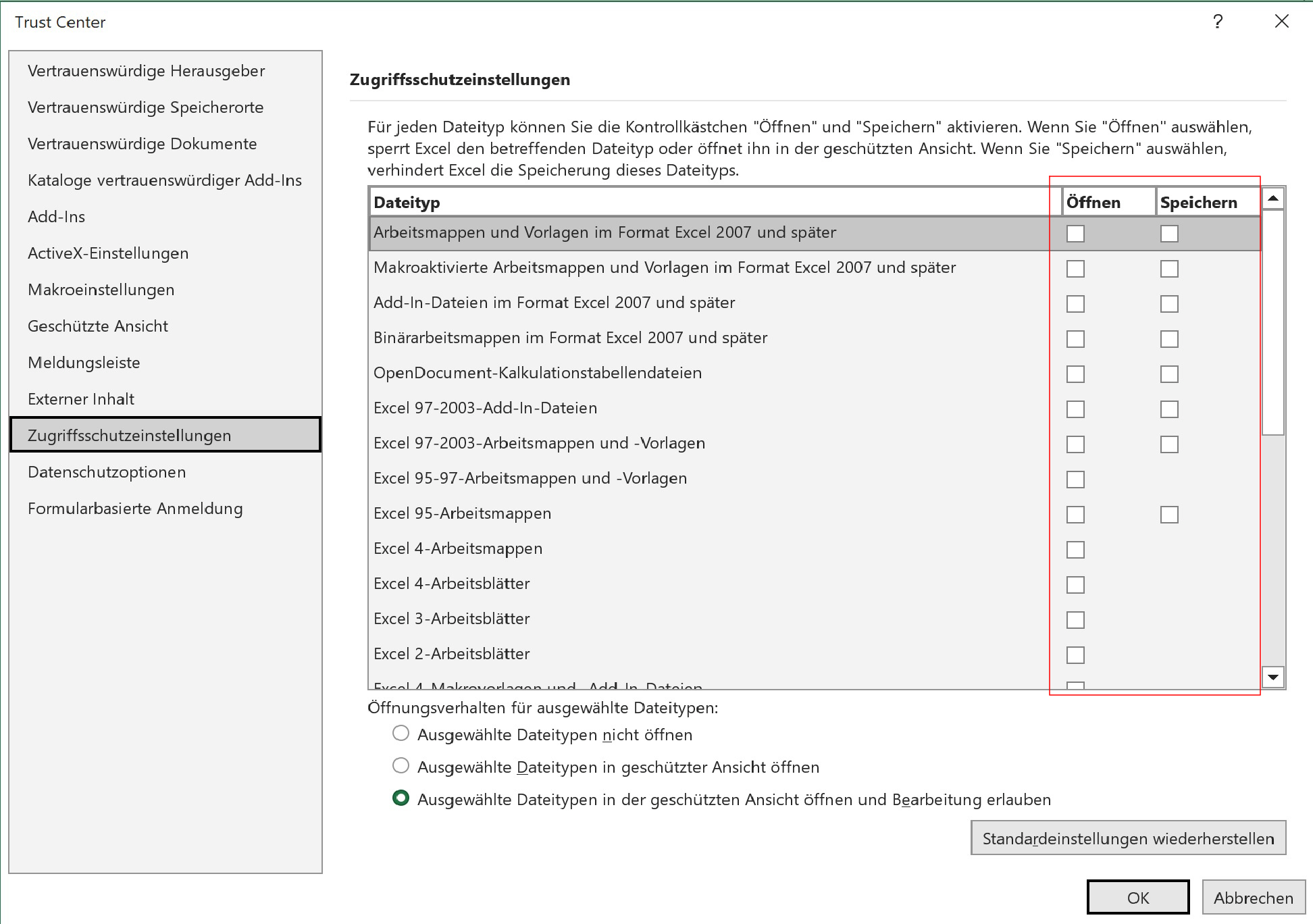Image resolution: width=1313 pixels, height=924 pixels.
Task: Click the Speichern column header
Action: pos(1208,202)
